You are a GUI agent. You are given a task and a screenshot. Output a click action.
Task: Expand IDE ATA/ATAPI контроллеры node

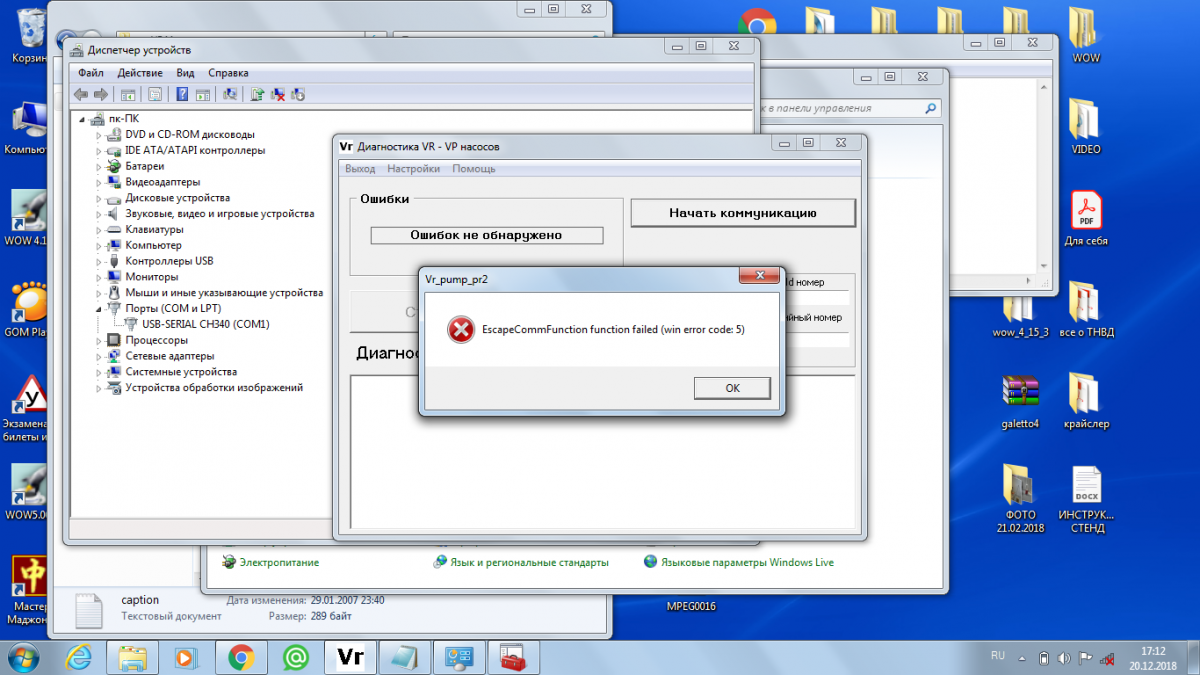point(99,150)
